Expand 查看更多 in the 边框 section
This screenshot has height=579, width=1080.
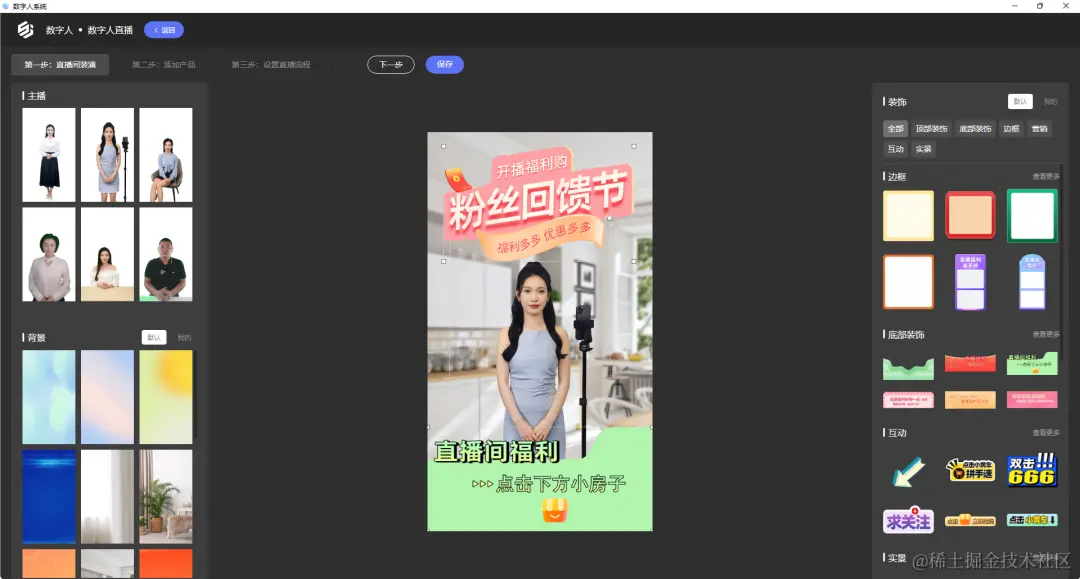(1044, 176)
